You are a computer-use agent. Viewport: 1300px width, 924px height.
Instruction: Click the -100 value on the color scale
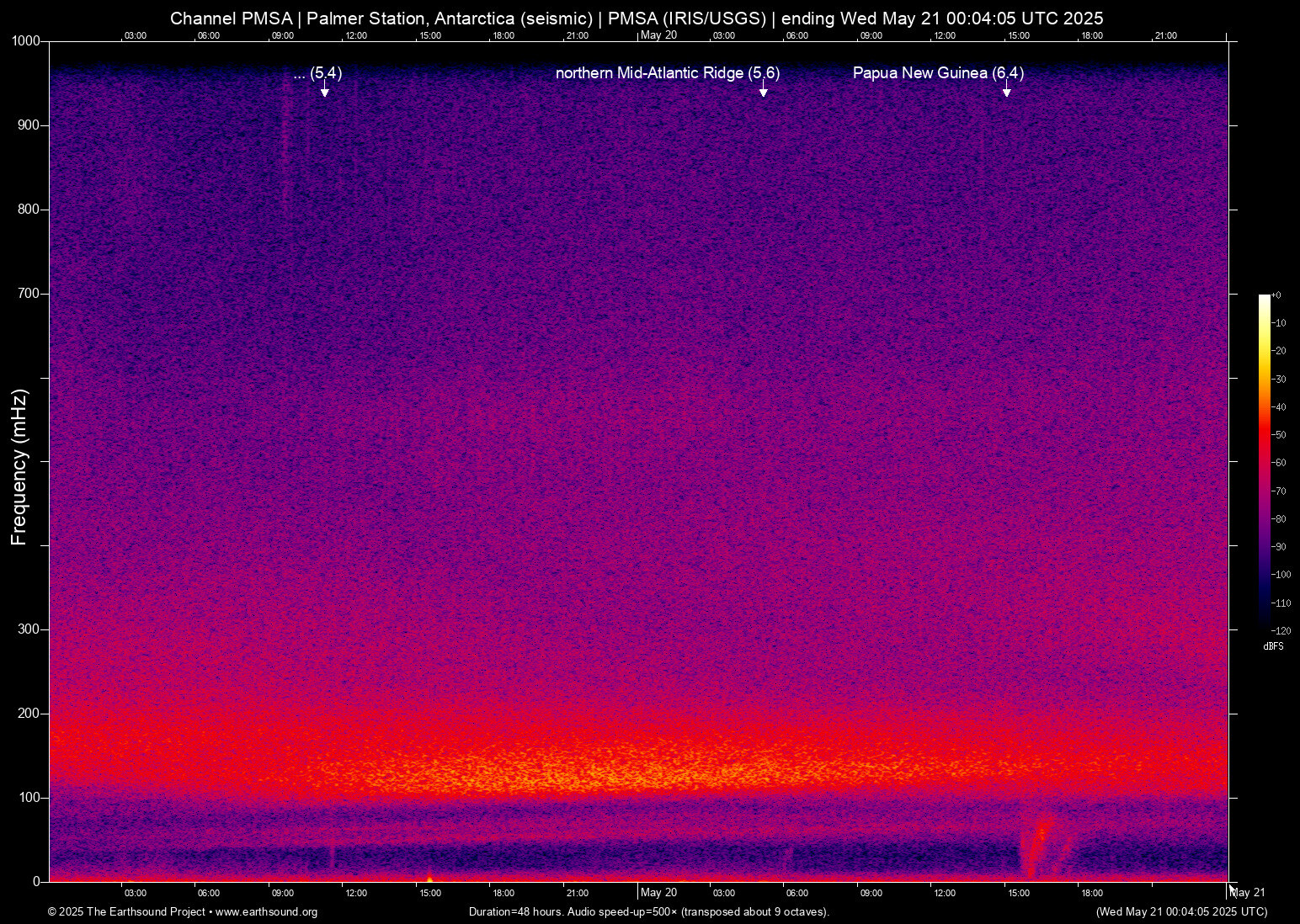1281,575
